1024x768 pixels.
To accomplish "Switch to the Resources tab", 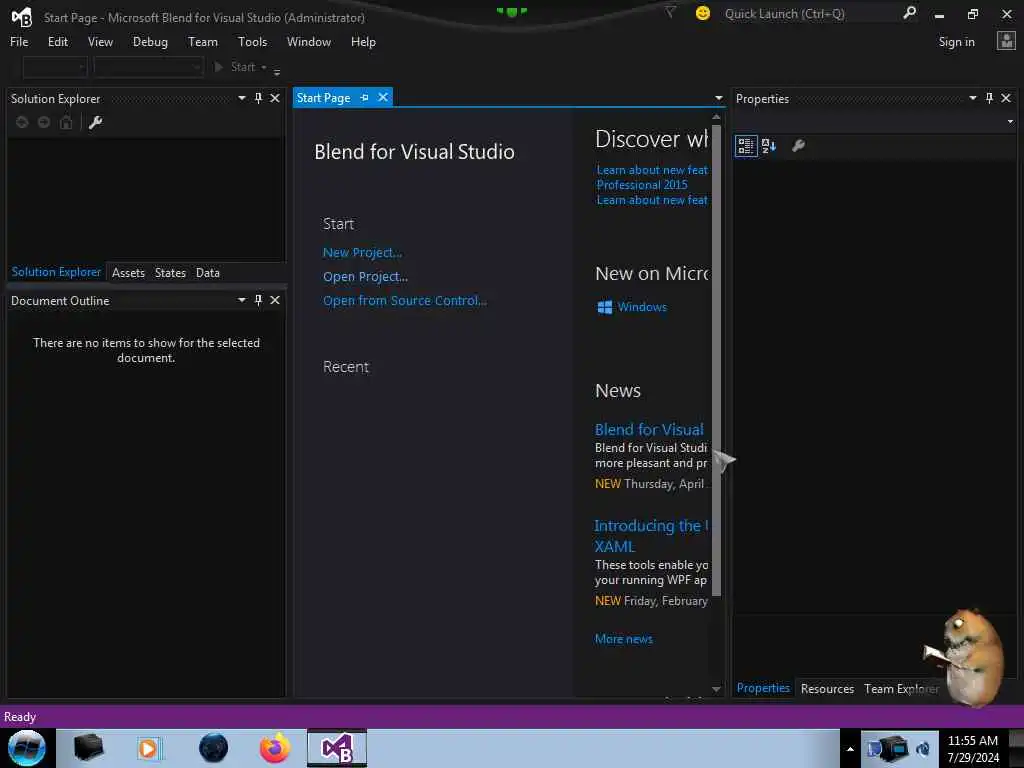I will (x=827, y=689).
